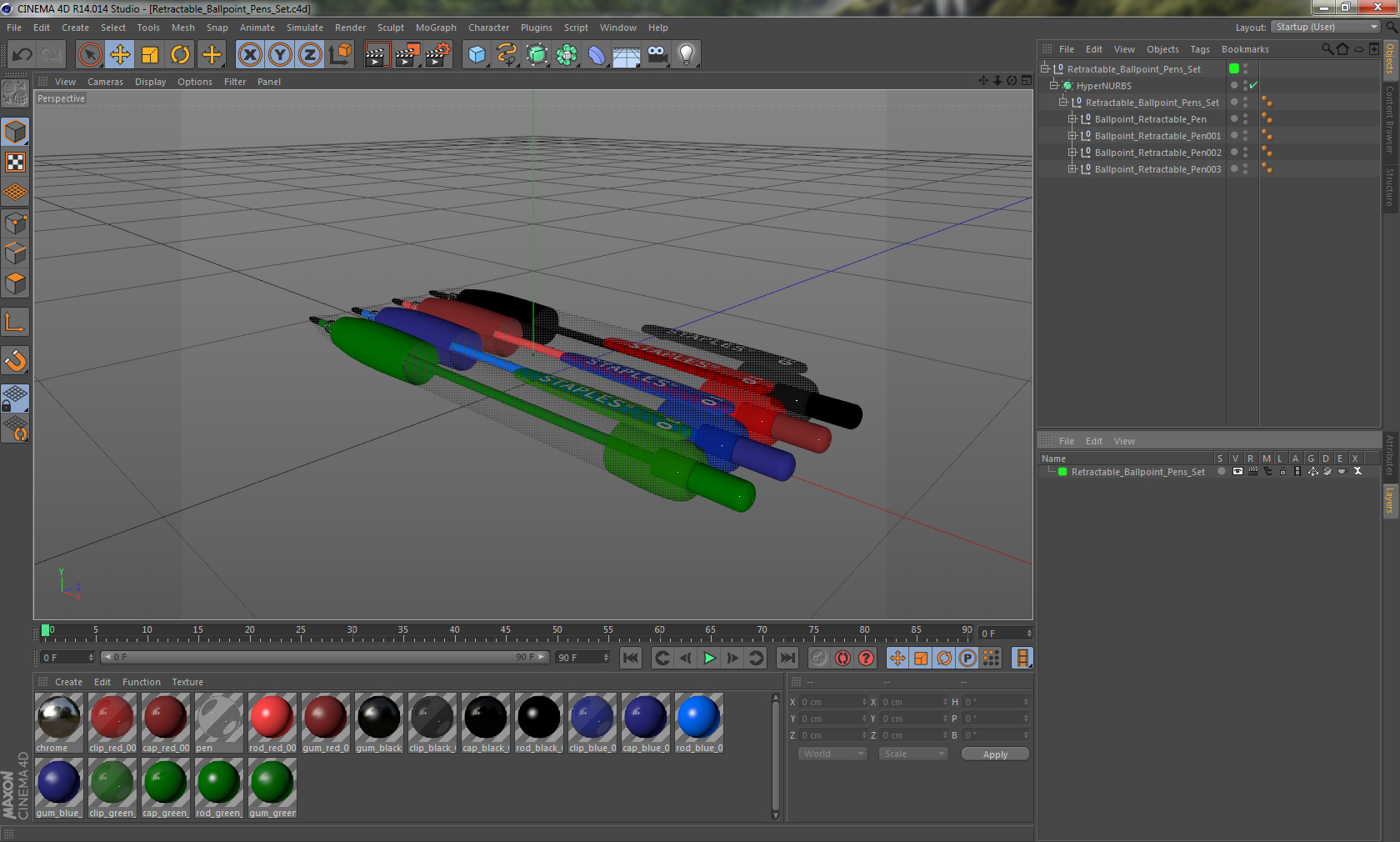Activate the Live Selection tool

90,55
